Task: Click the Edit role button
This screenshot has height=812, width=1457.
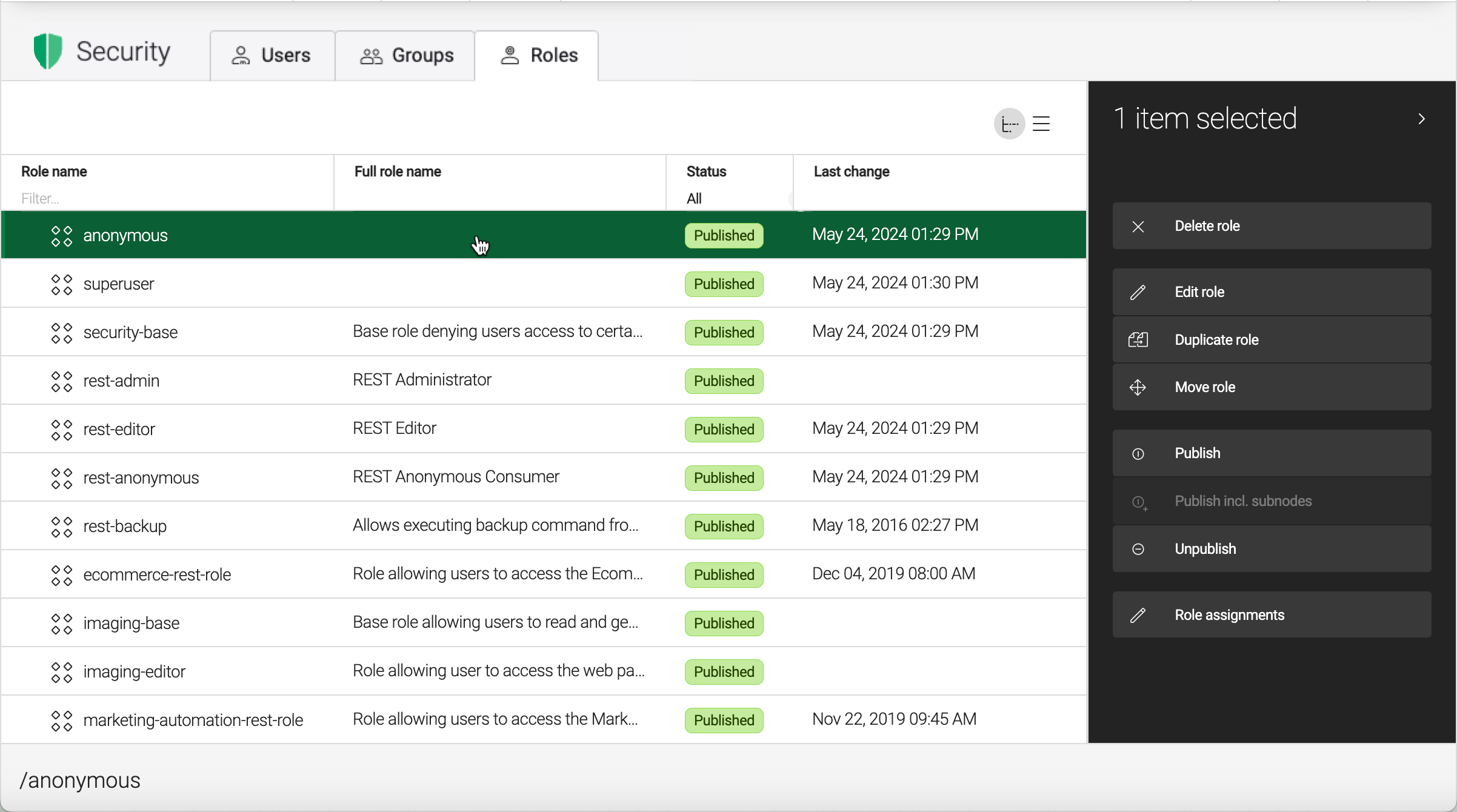Action: pyautogui.click(x=1271, y=292)
